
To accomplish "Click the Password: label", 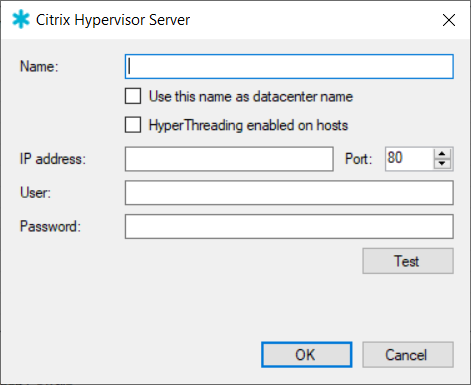I will [50, 226].
